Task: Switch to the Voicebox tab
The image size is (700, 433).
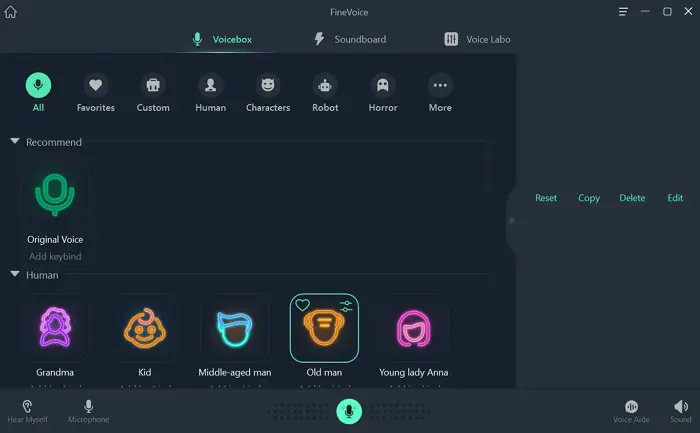Action: click(222, 39)
